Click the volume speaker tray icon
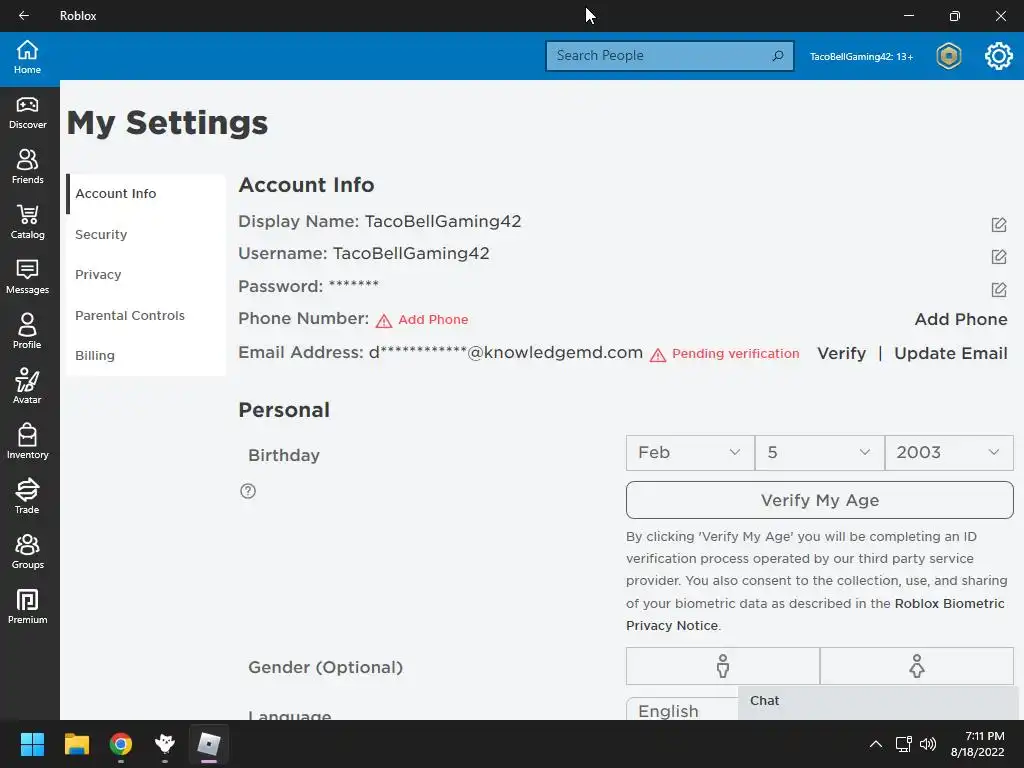 [x=927, y=744]
